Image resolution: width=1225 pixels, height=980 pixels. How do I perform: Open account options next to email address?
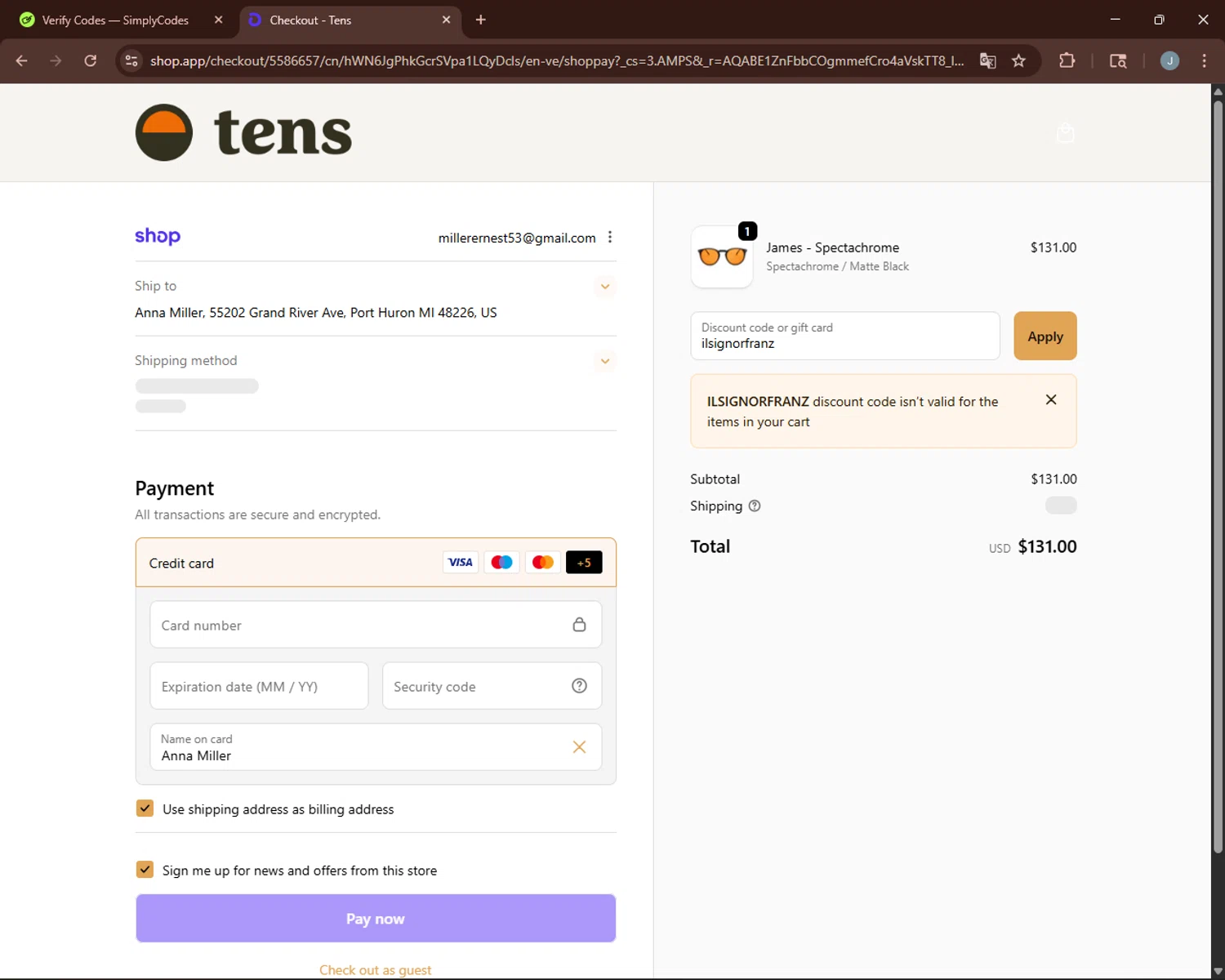coord(610,237)
